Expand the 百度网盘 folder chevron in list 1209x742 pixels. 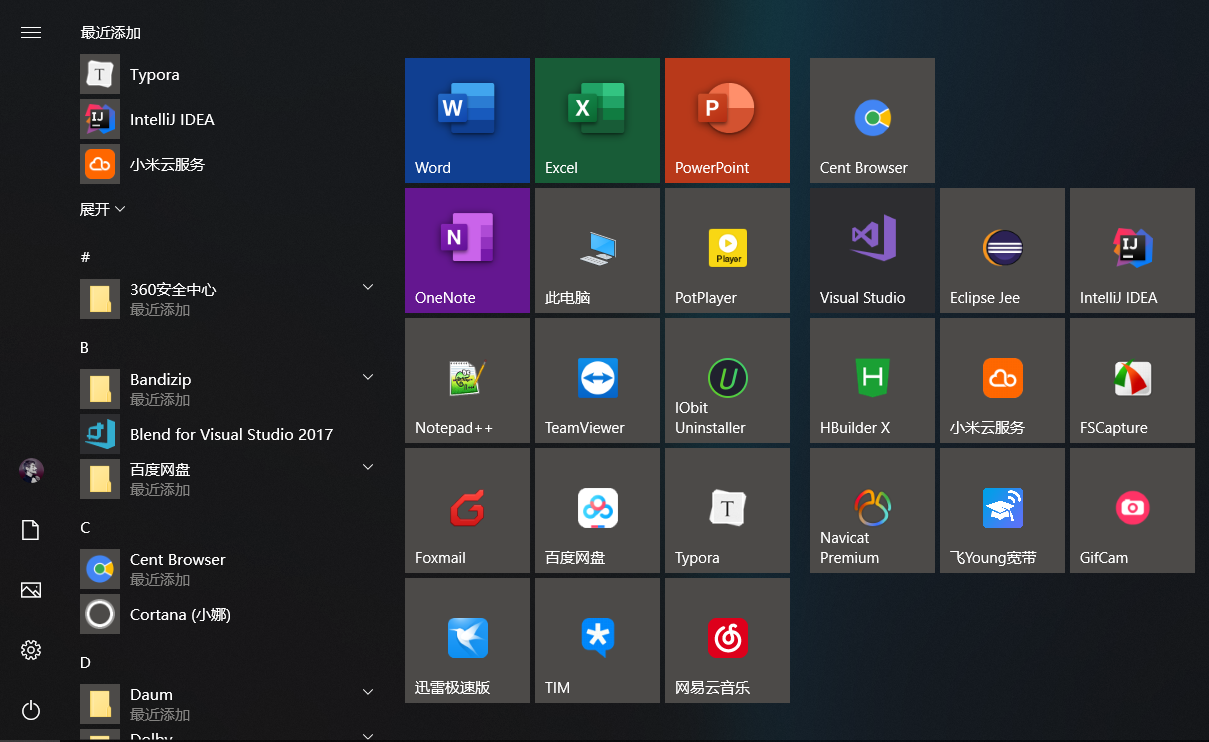point(367,468)
